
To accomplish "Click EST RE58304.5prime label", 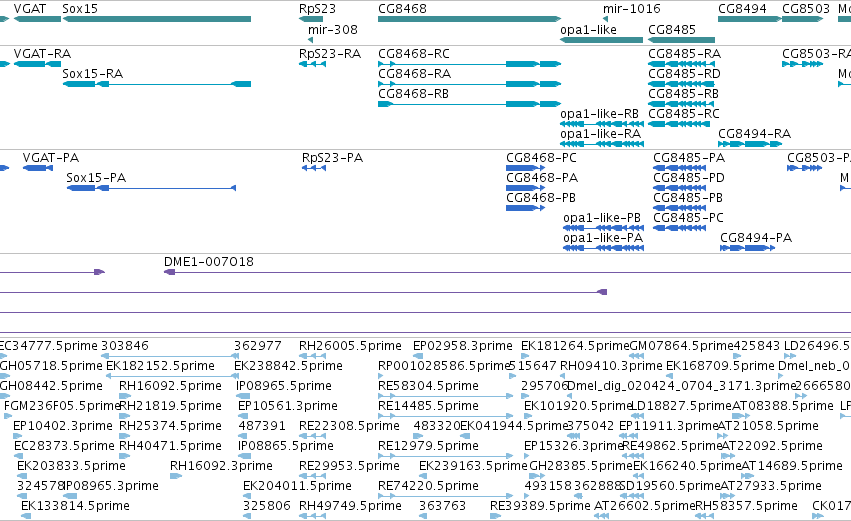I will tap(428, 386).
